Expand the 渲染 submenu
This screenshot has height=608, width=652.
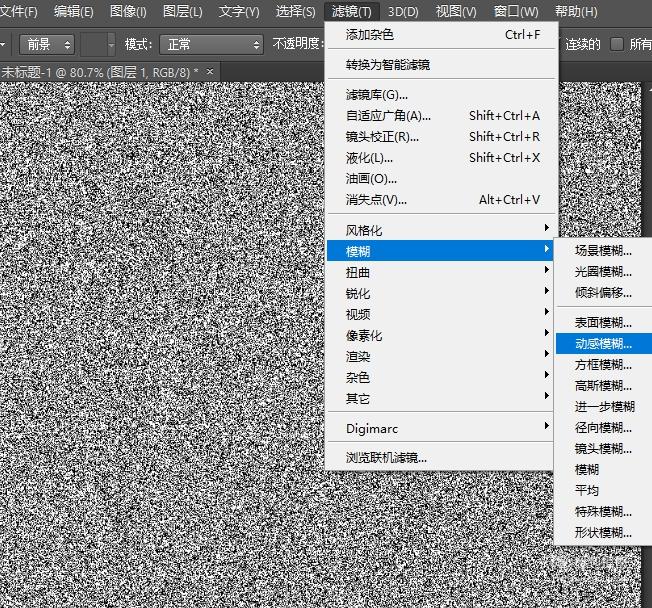pos(440,356)
